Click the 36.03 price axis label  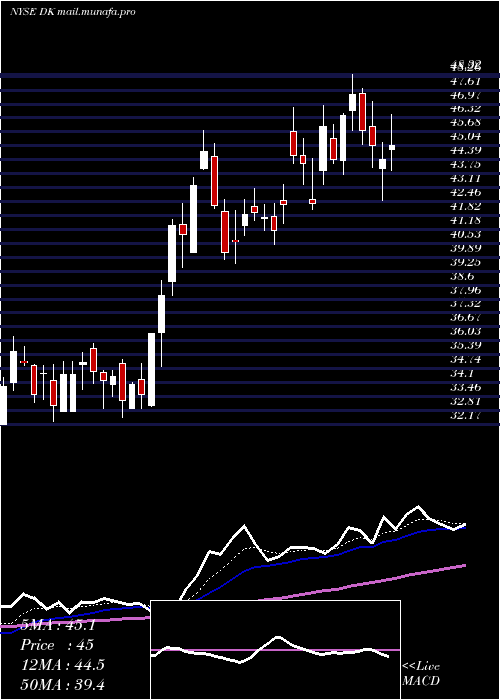tap(466, 331)
